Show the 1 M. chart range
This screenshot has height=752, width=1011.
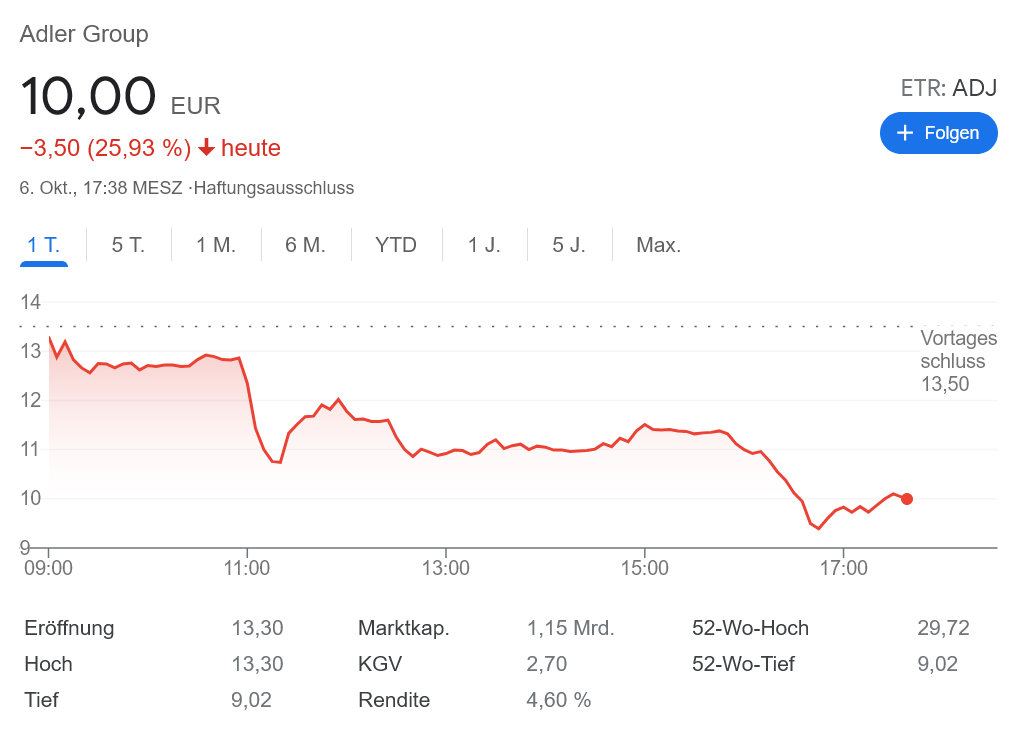pos(216,245)
